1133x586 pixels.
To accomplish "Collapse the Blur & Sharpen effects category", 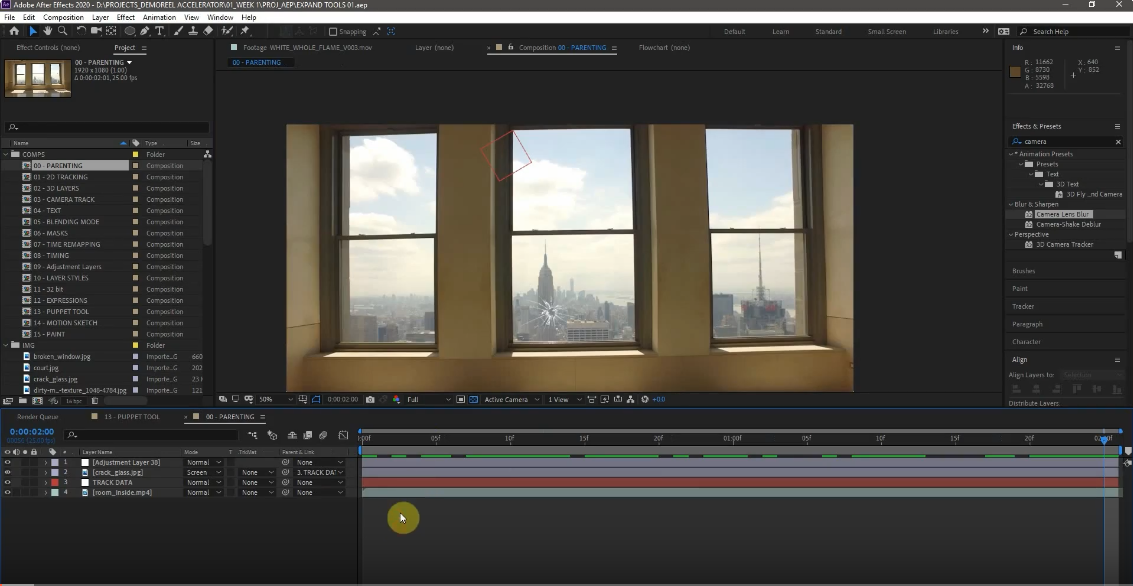I will tap(1012, 204).
